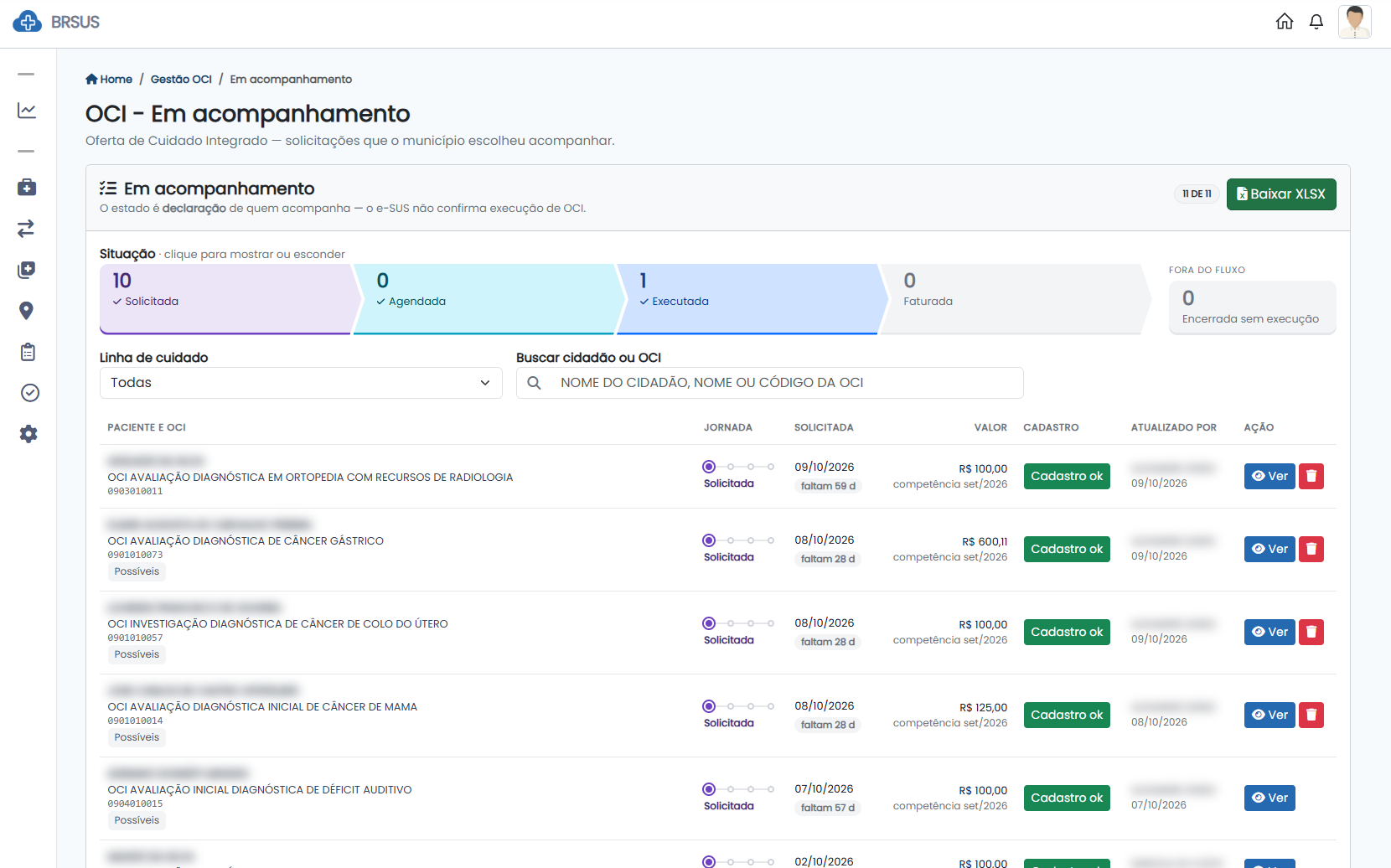View the Déficit Auditivo request
Image resolution: width=1391 pixels, height=868 pixels.
point(1269,798)
